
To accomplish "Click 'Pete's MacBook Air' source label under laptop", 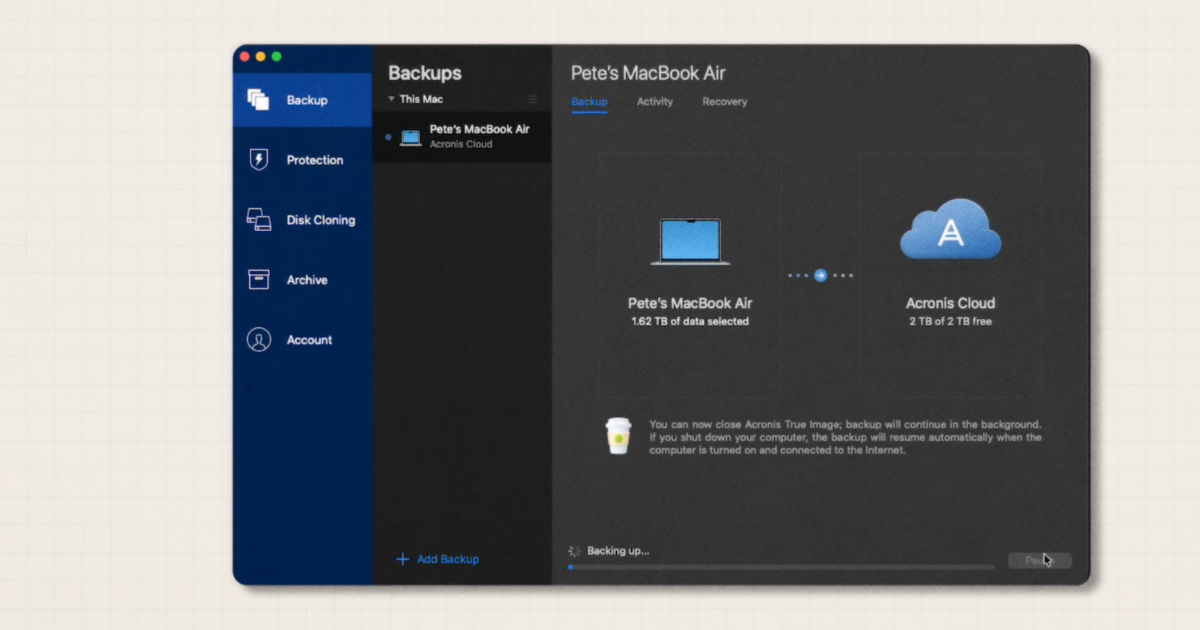I will pos(690,303).
